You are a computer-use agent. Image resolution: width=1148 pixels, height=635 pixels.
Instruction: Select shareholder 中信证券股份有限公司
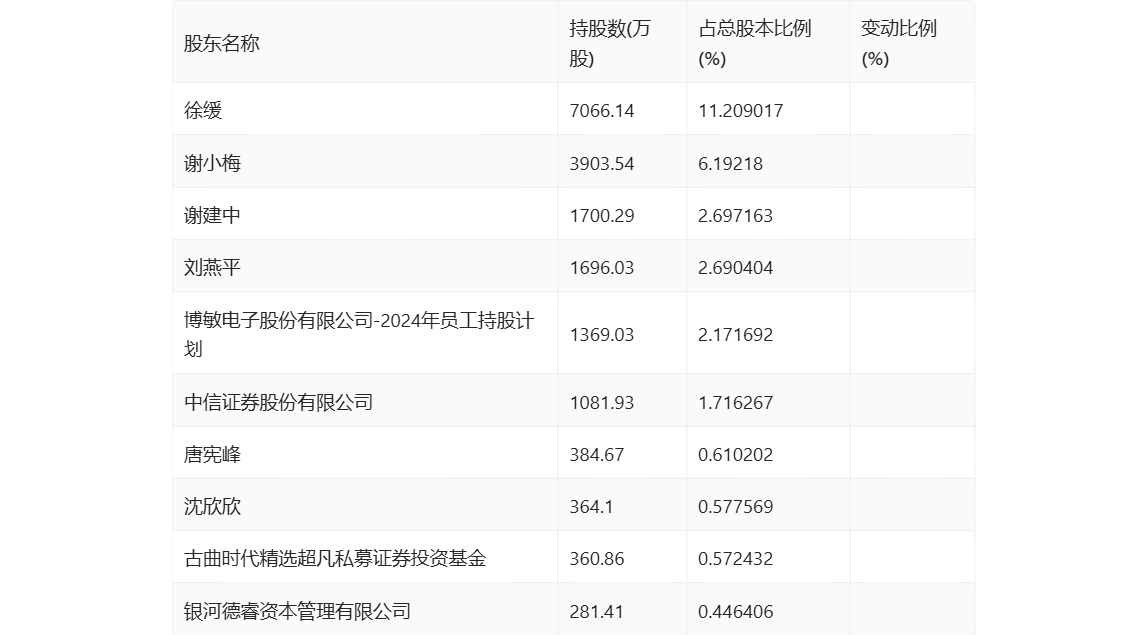click(x=278, y=402)
